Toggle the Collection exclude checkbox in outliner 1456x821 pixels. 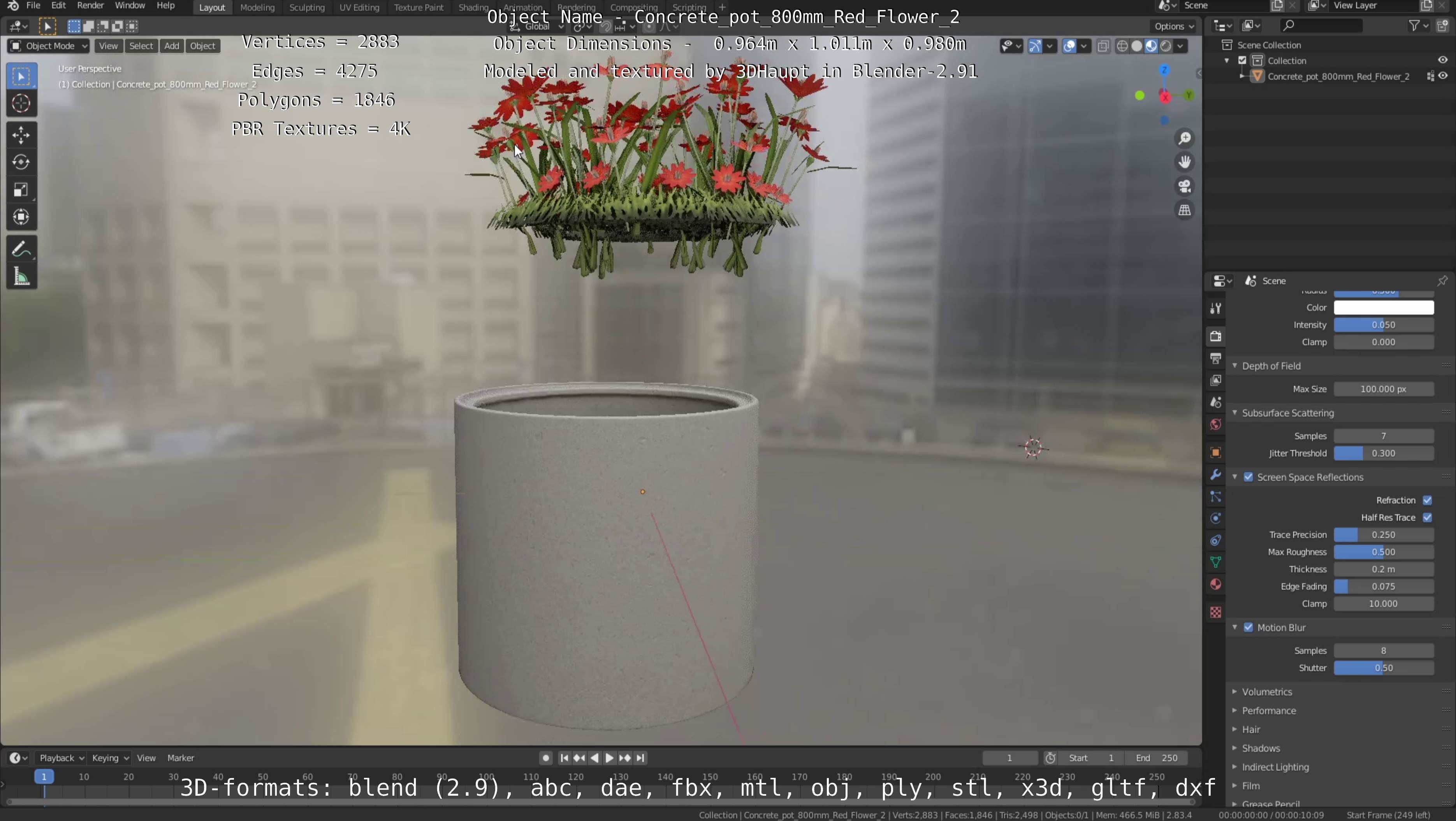1242,60
